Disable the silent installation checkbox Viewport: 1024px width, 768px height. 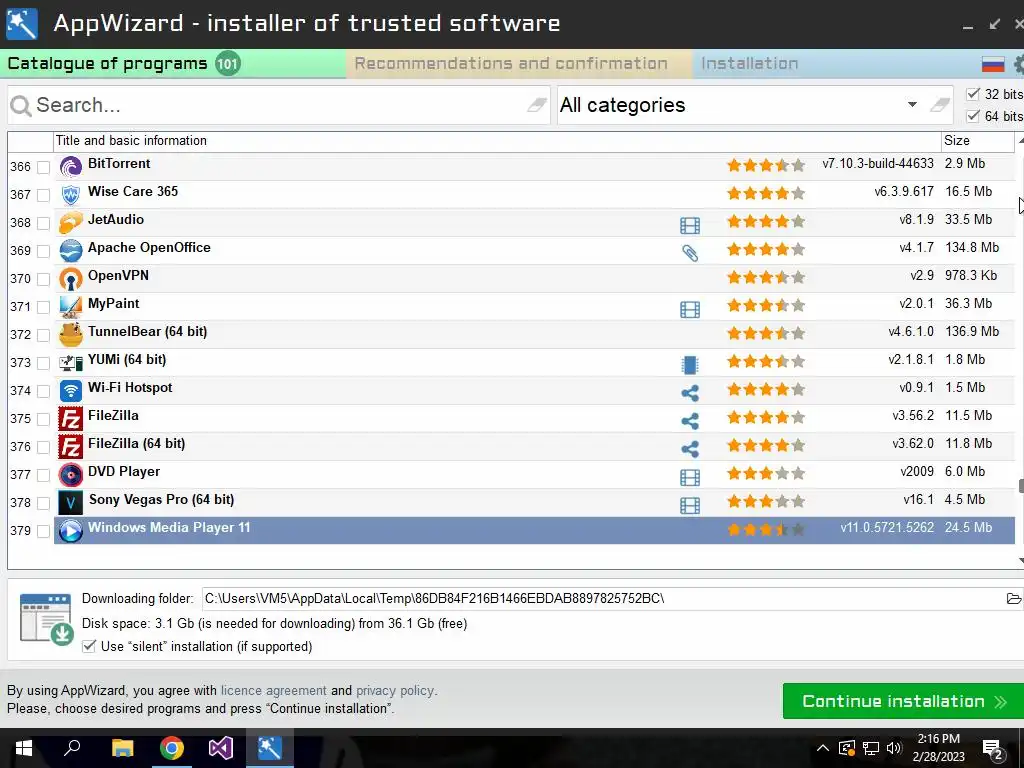point(89,647)
